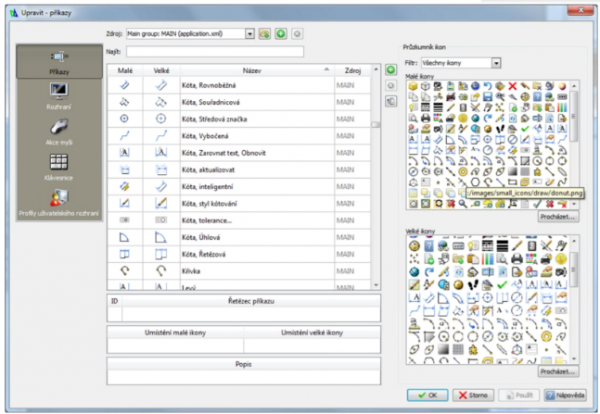Click large icon of Kóta, styl kótování

click(x=161, y=203)
